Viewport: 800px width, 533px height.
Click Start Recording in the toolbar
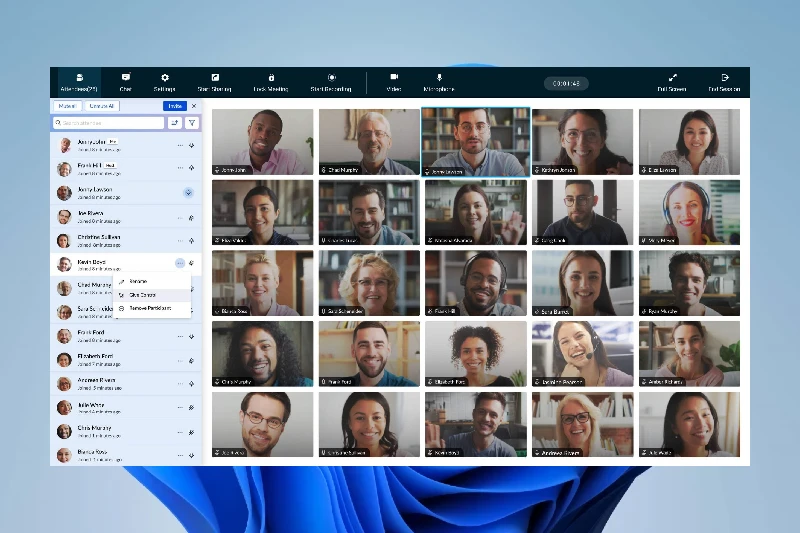pos(331,82)
